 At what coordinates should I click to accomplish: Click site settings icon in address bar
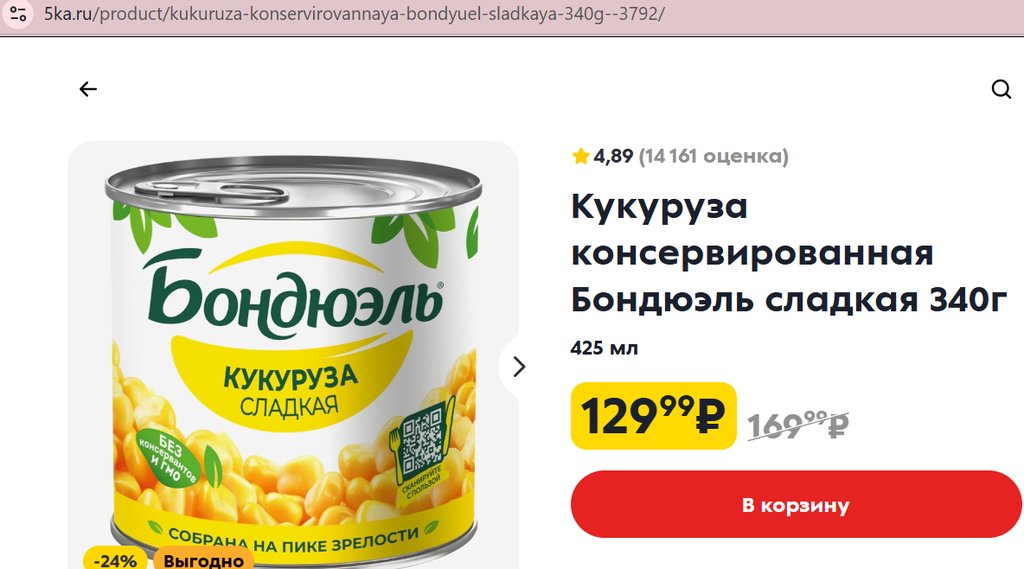pyautogui.click(x=18, y=13)
